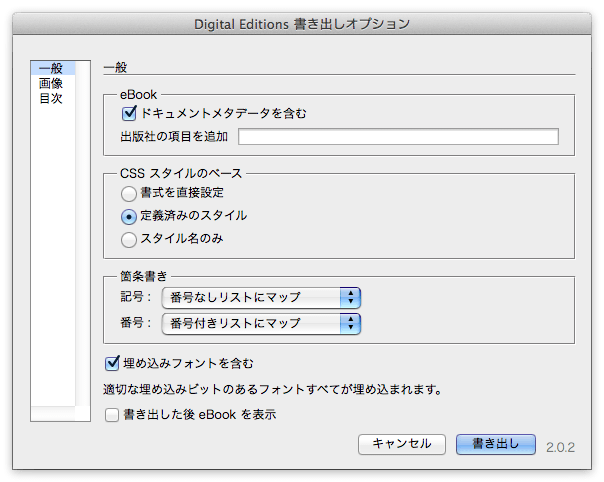
Task: Click the 出版社の項目を追加 text field
Action: pos(398,136)
